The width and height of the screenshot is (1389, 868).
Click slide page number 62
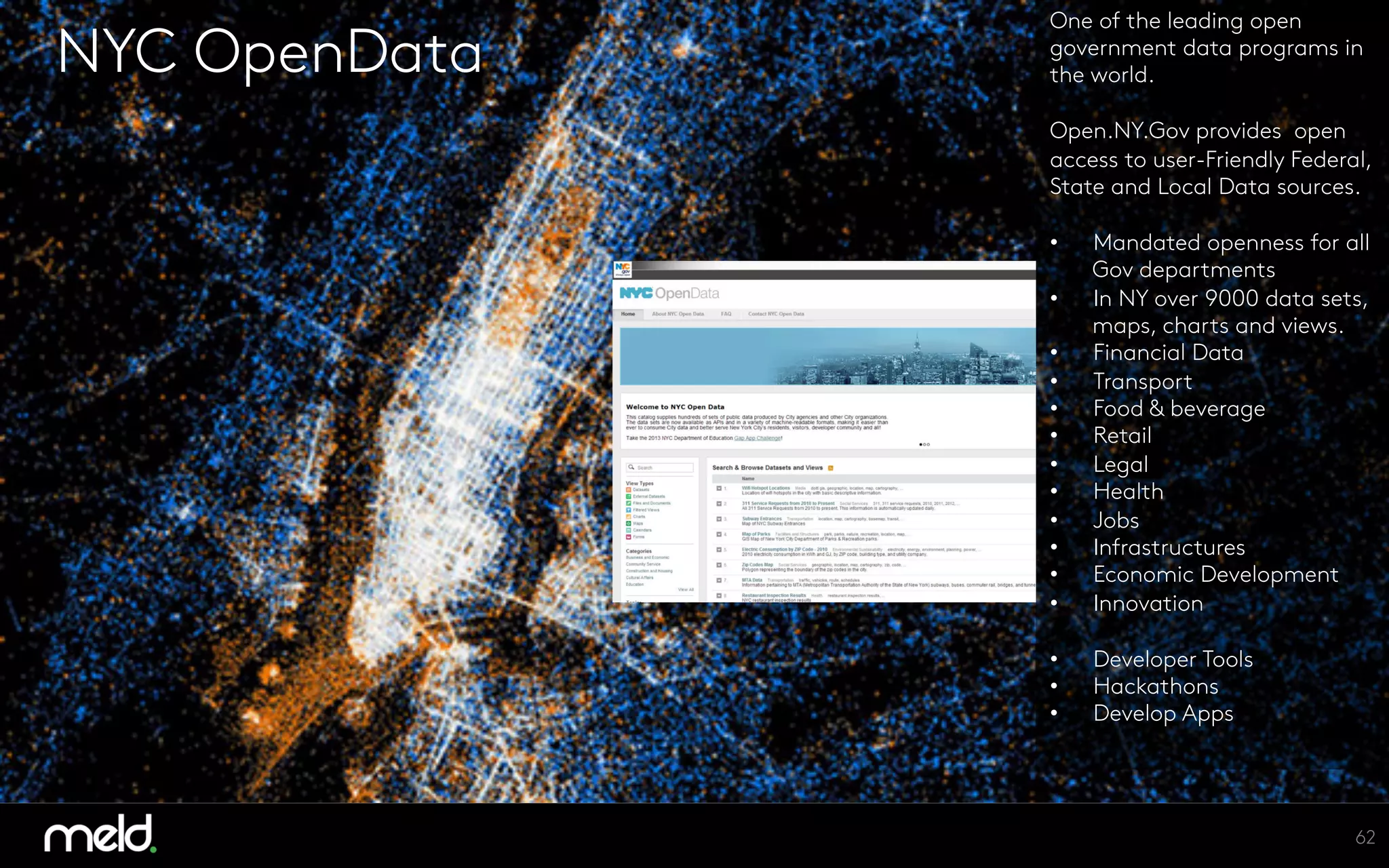pyautogui.click(x=1365, y=837)
